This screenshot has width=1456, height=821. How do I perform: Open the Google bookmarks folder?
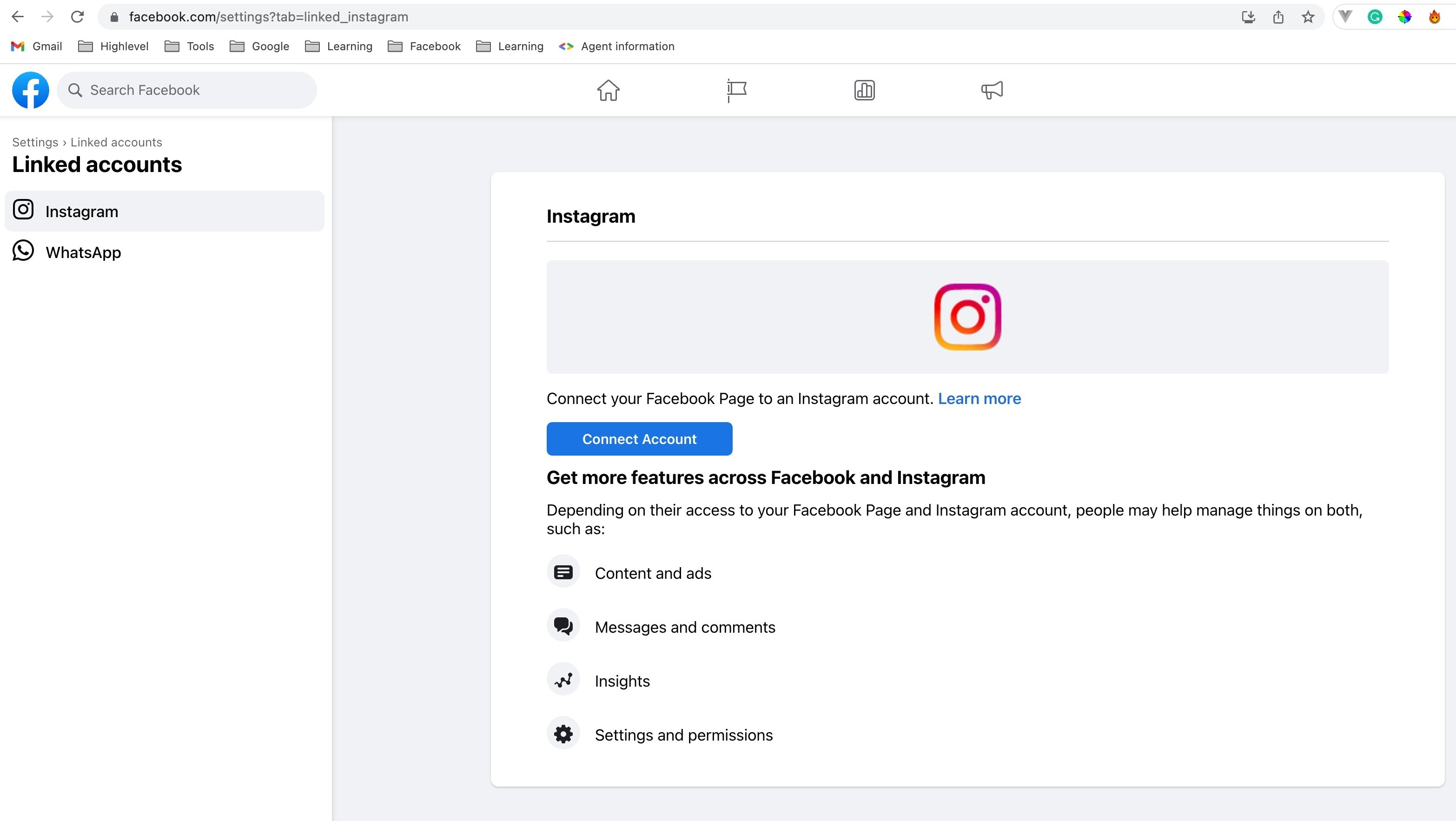point(259,46)
